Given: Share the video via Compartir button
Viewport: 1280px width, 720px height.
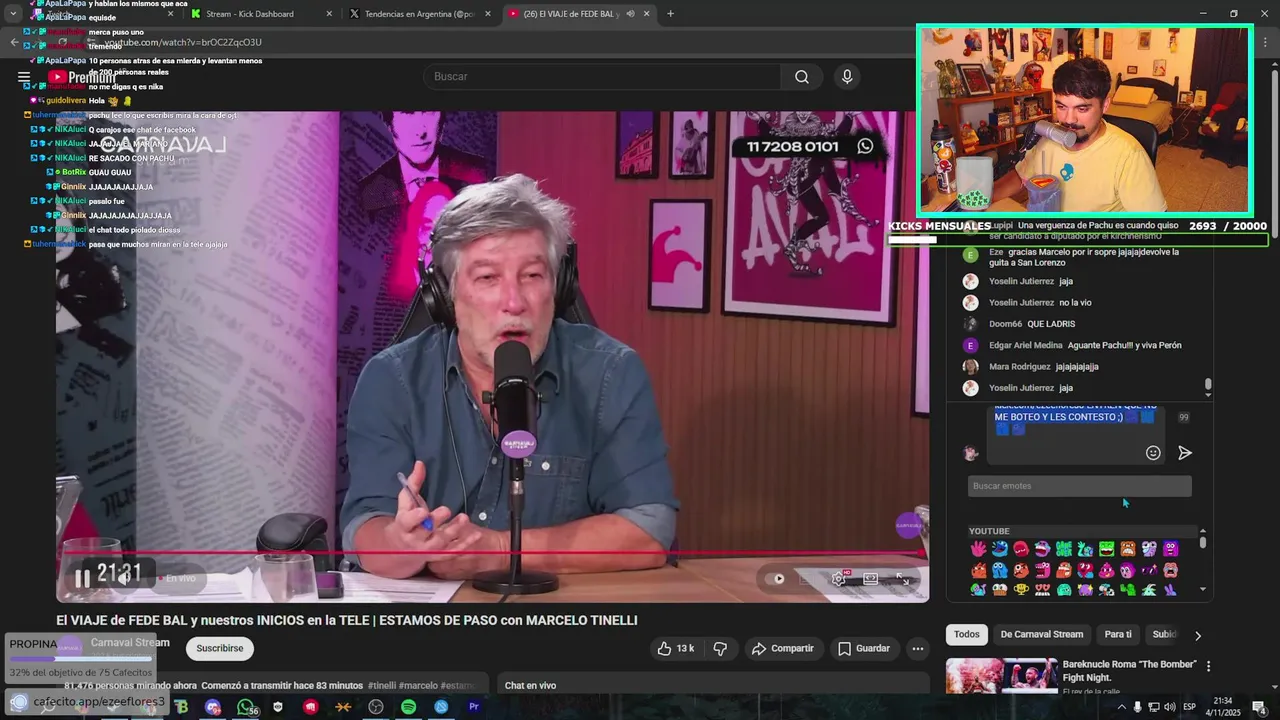Looking at the screenshot, I should click(783, 648).
